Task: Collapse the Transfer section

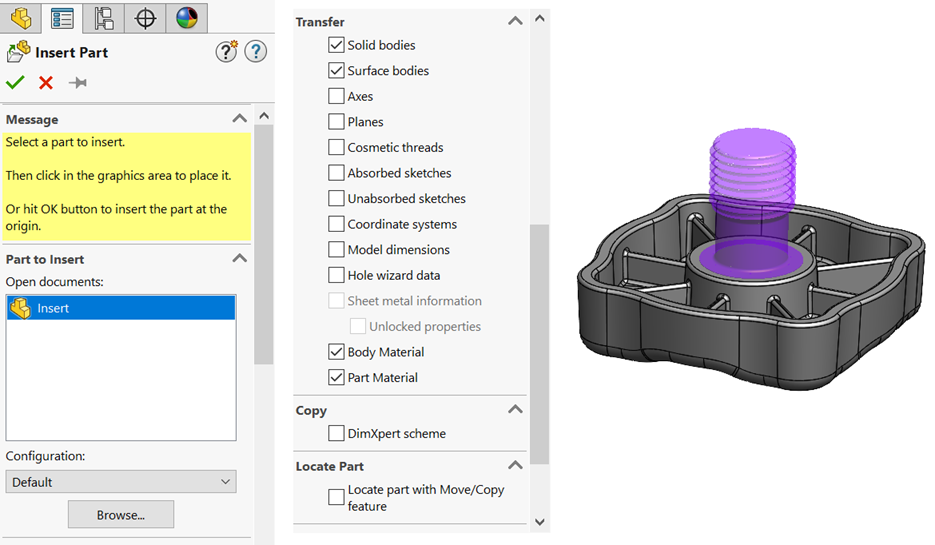Action: (515, 21)
